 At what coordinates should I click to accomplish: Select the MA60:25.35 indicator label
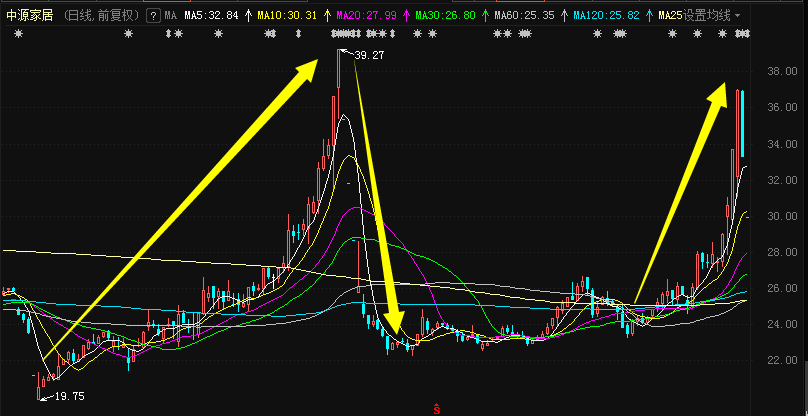[x=523, y=16]
